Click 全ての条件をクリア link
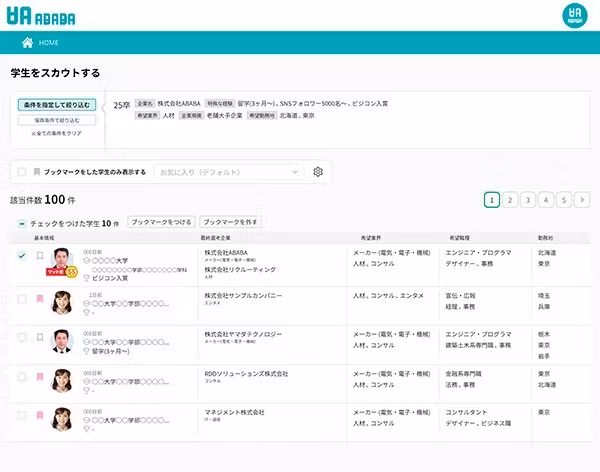The image size is (600, 472). click(x=56, y=133)
